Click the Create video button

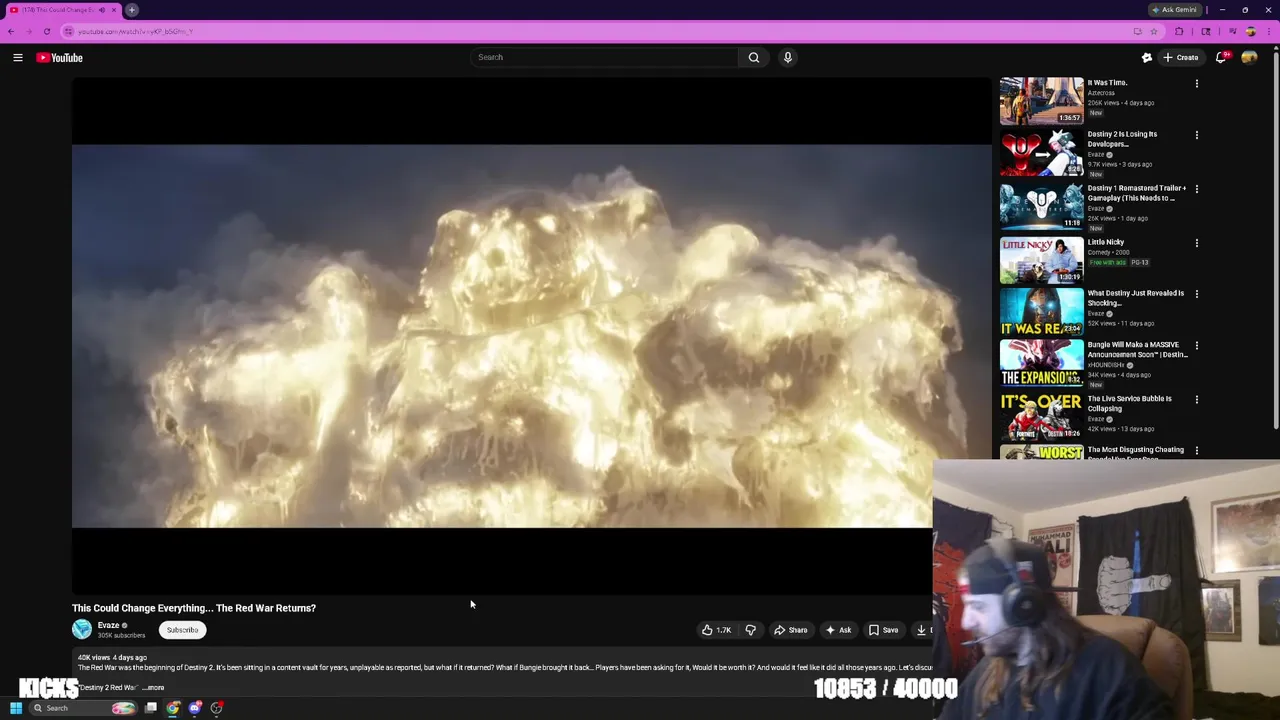point(1181,58)
